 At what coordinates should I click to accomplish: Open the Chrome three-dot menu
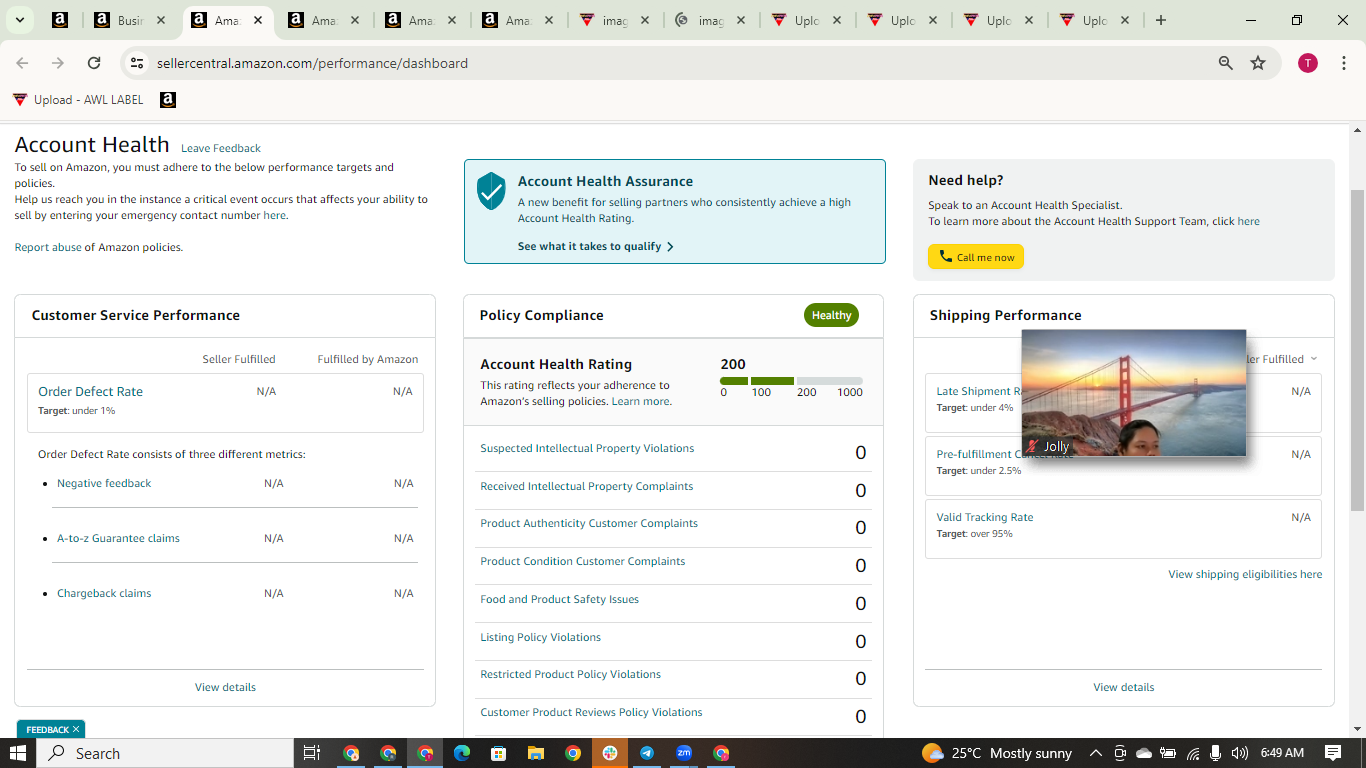(1343, 63)
